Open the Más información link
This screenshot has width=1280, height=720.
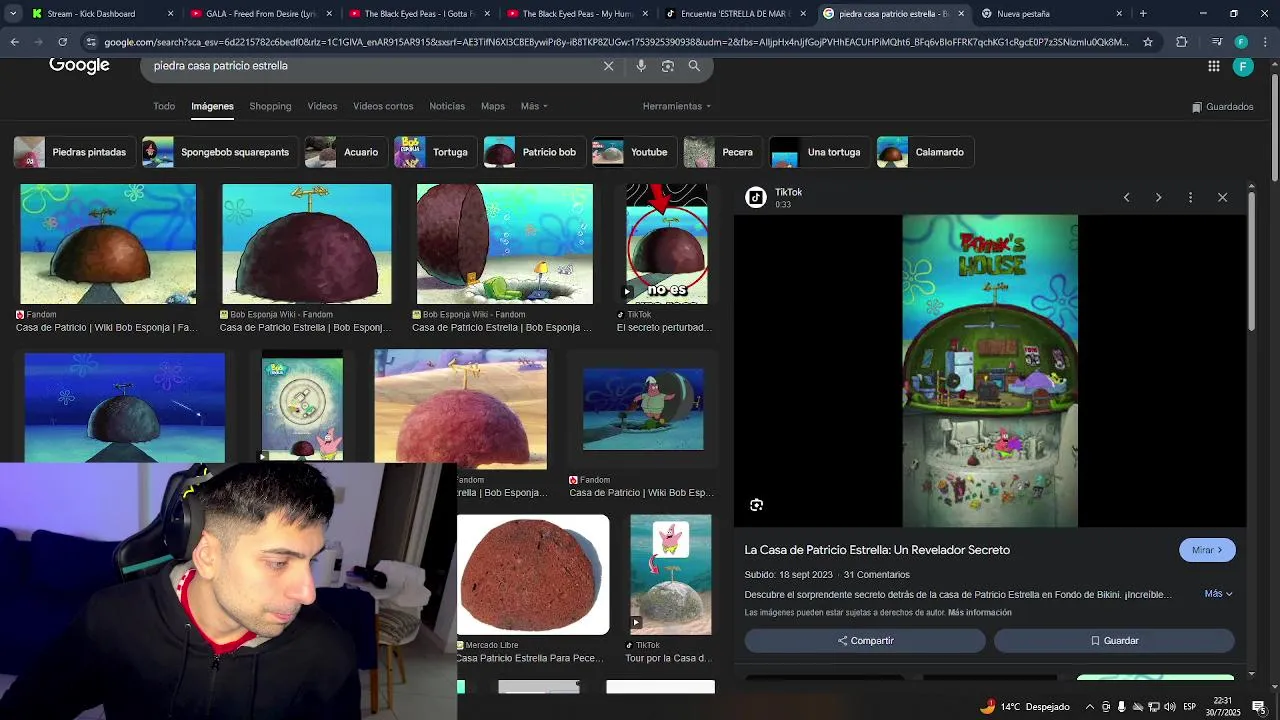pos(980,613)
